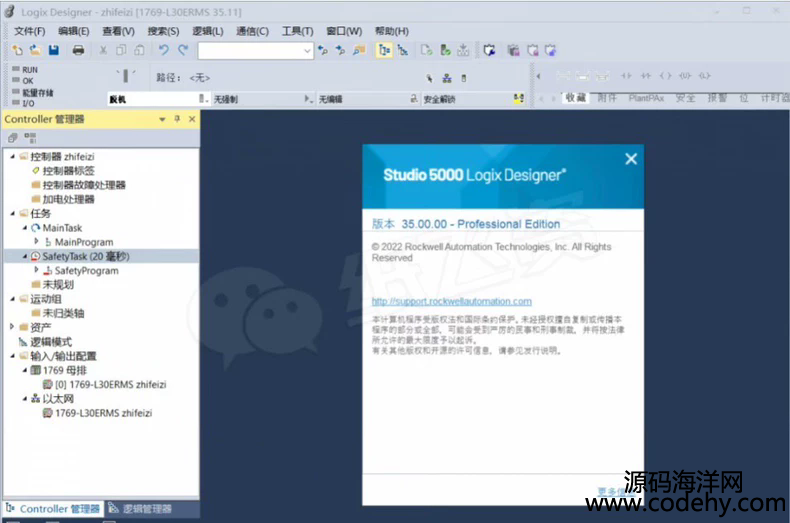Toggle the controller key switch graphic
Viewport: 790px width, 523px height.
(126, 76)
